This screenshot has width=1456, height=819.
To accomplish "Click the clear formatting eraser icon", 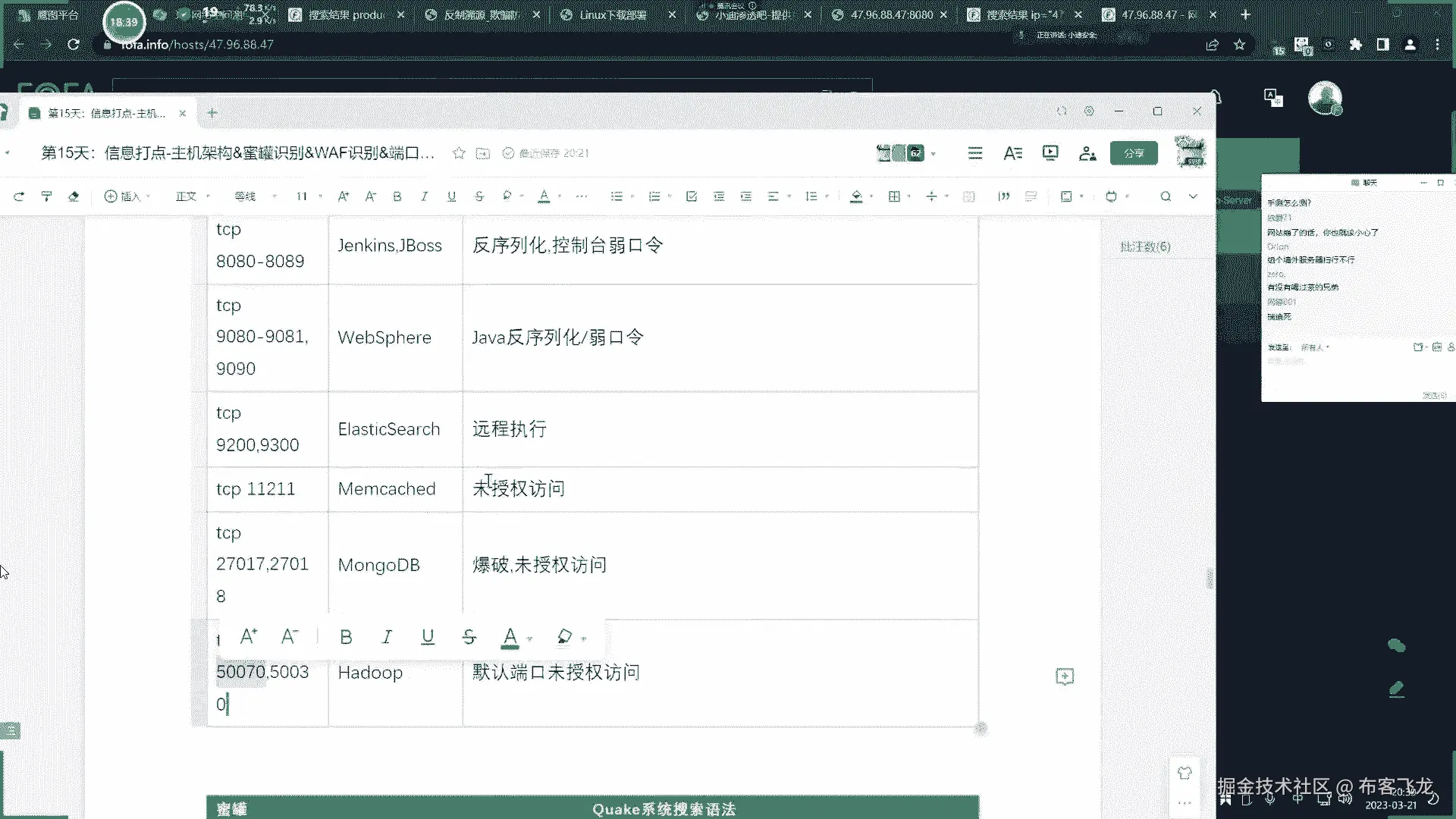I will click(74, 196).
